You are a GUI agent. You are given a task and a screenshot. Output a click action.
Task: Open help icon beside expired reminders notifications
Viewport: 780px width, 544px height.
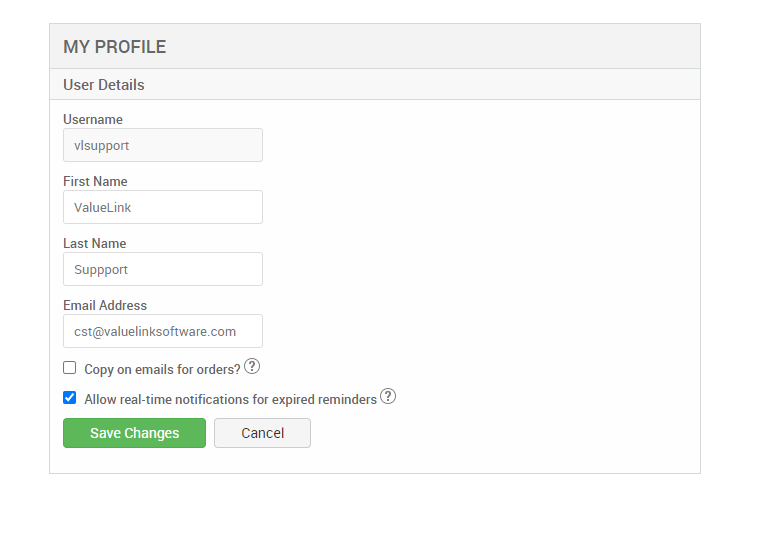[388, 396]
